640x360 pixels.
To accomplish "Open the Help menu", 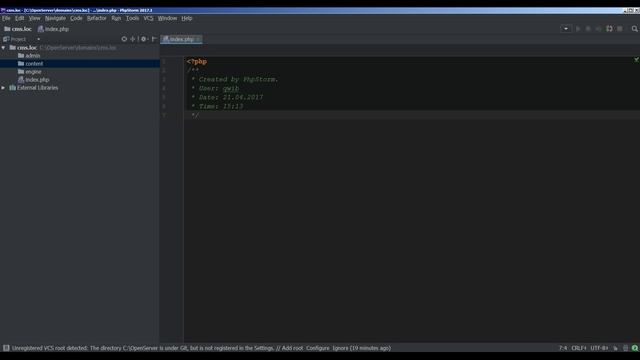I will tap(187, 18).
